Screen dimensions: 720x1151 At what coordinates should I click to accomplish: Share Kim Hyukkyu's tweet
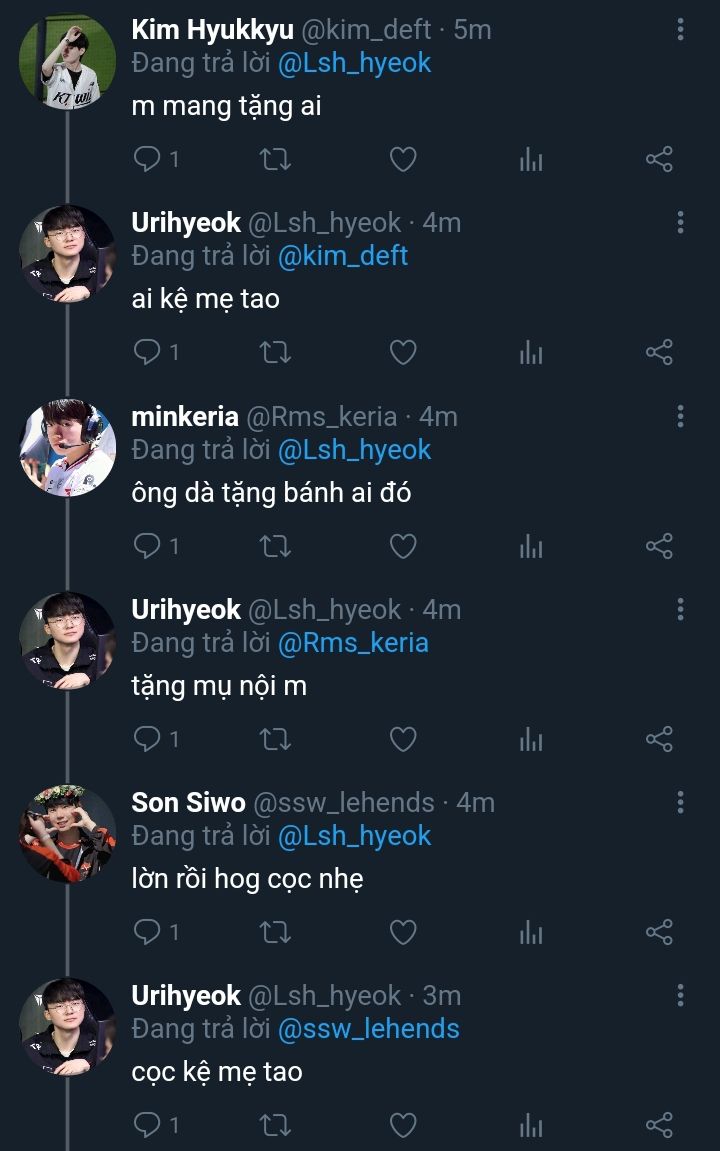659,159
